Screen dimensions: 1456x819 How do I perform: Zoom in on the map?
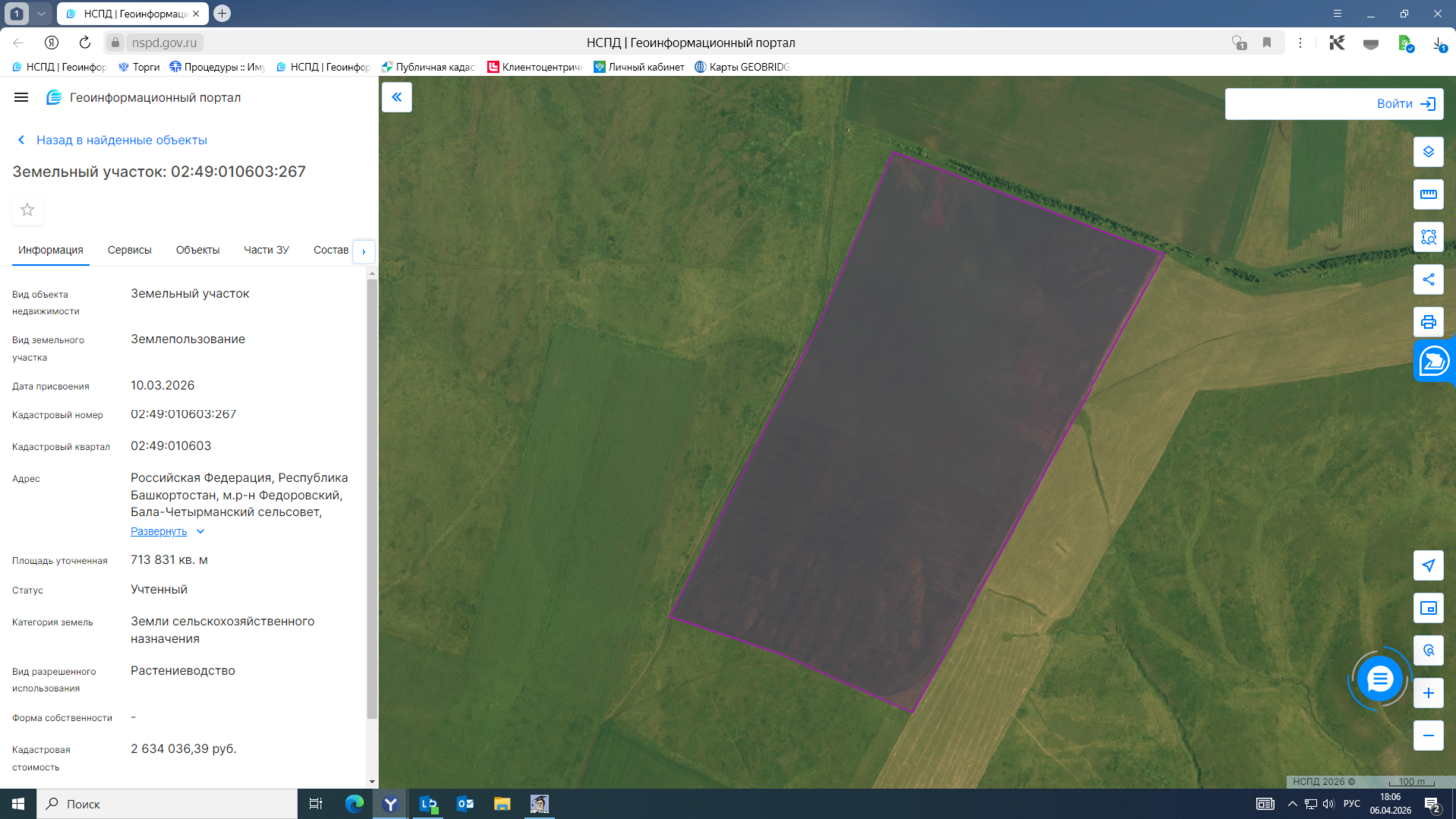point(1428,693)
